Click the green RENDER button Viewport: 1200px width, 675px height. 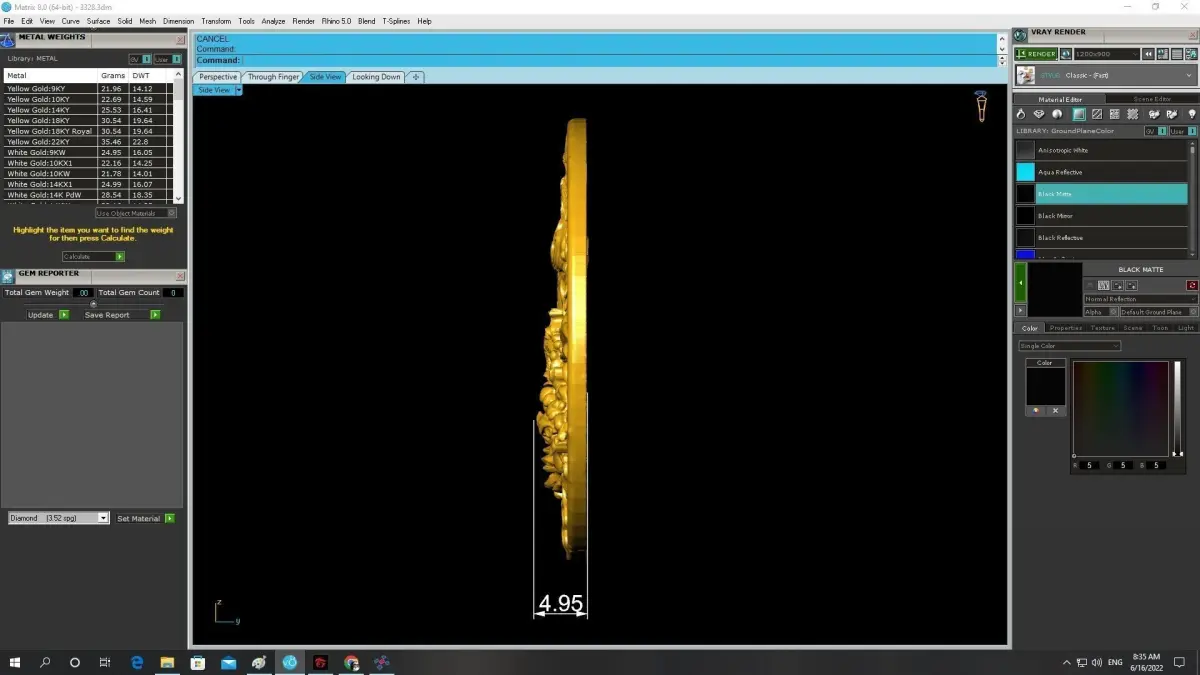tap(1036, 54)
